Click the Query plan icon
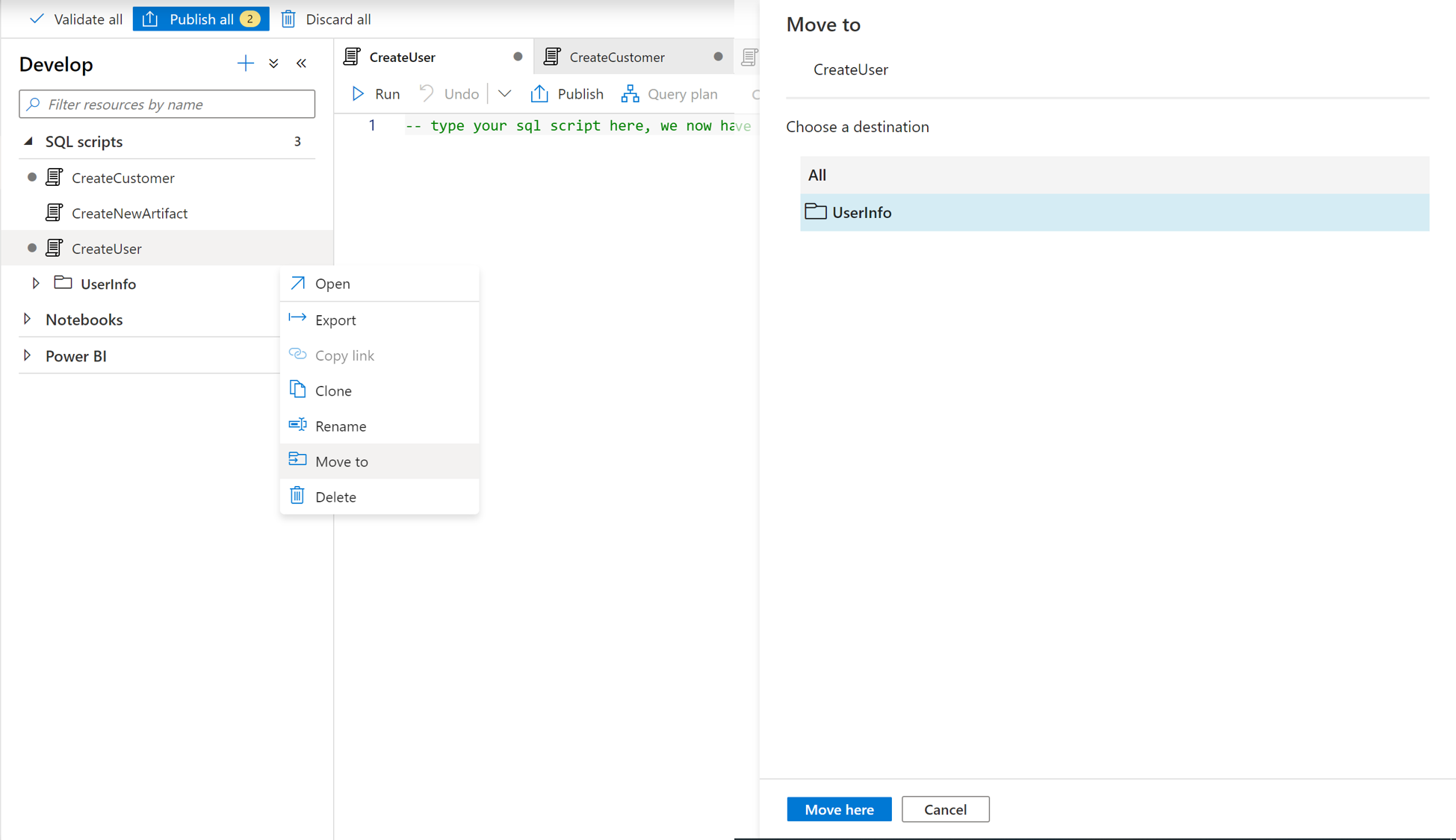 click(631, 94)
